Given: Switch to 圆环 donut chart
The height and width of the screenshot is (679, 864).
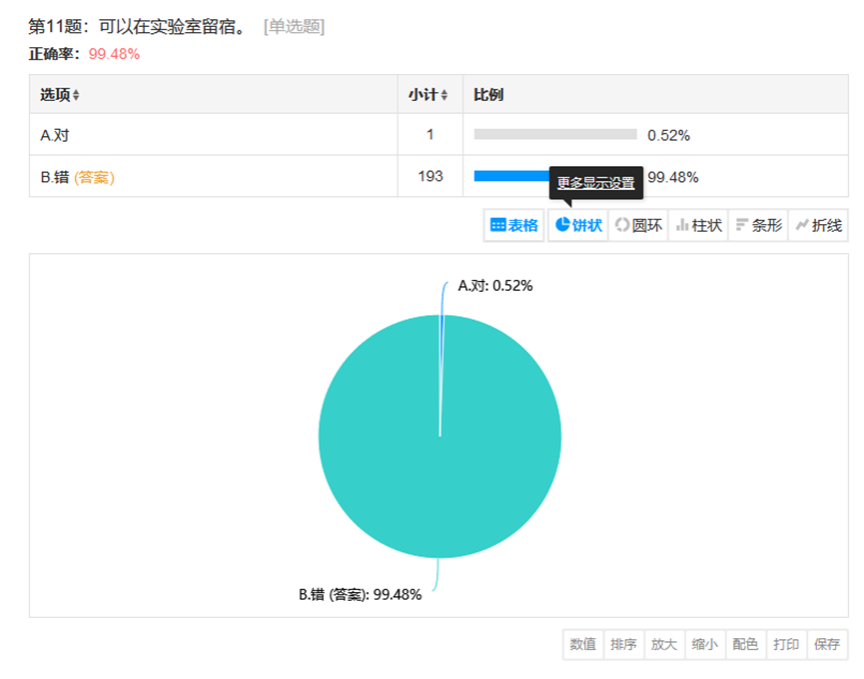Looking at the screenshot, I should [x=638, y=225].
